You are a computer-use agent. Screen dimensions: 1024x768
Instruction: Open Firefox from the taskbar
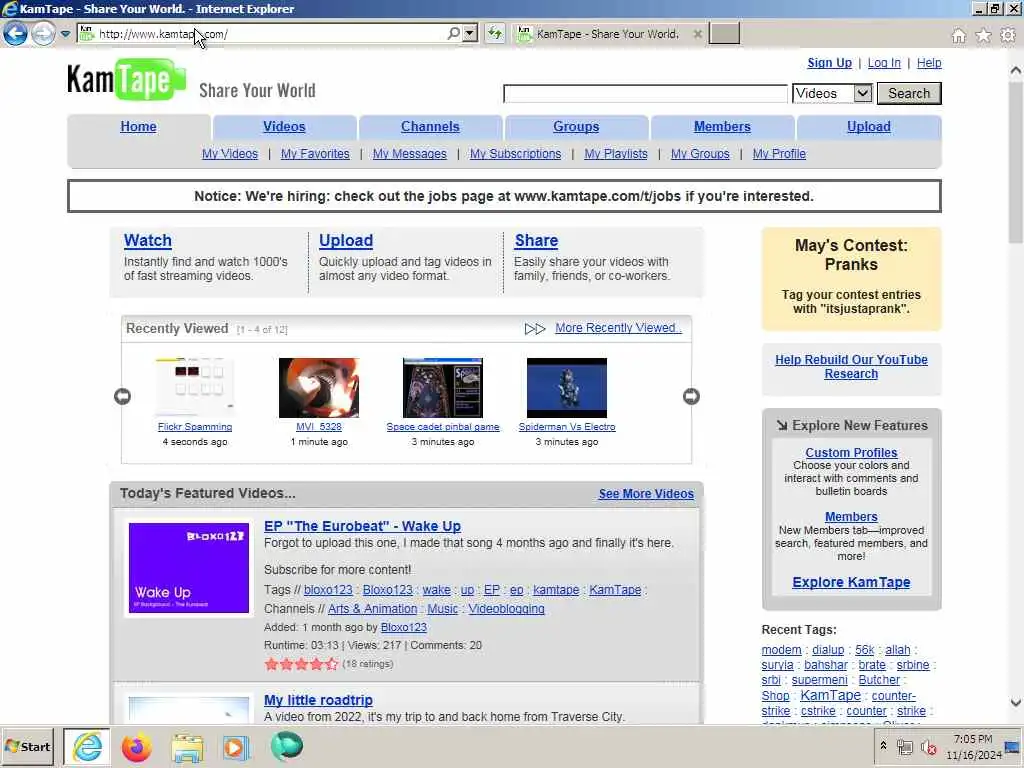click(x=136, y=746)
